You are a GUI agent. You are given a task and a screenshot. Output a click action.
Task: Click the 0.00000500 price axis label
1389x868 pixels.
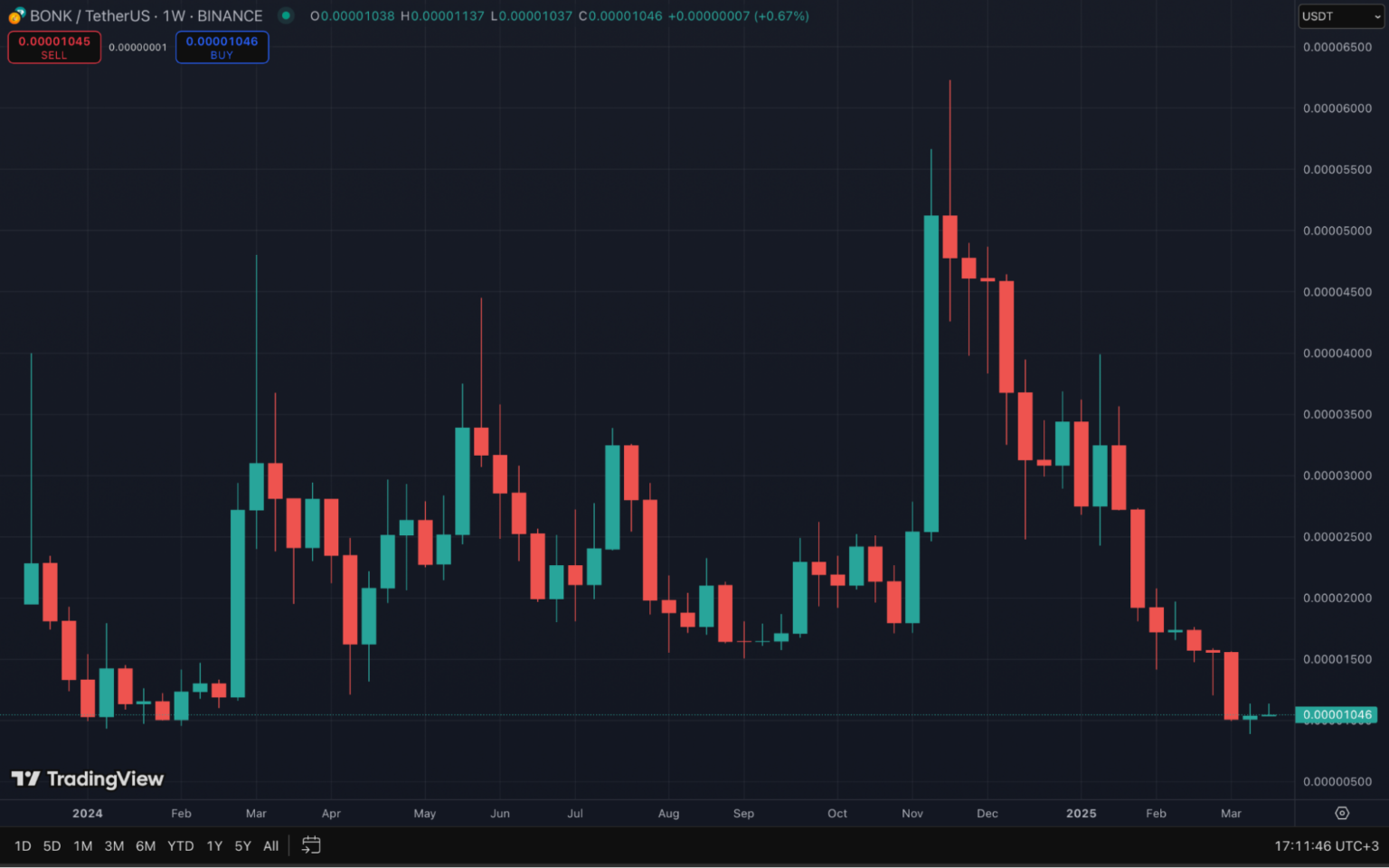tap(1337, 781)
